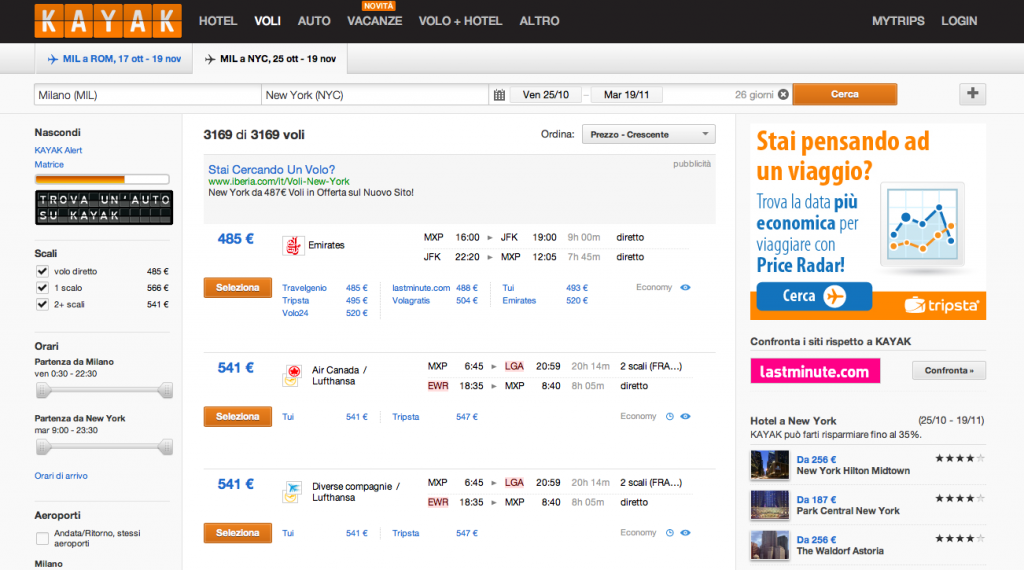
Task: Click the Emirates airline logo
Action: (x=293, y=245)
